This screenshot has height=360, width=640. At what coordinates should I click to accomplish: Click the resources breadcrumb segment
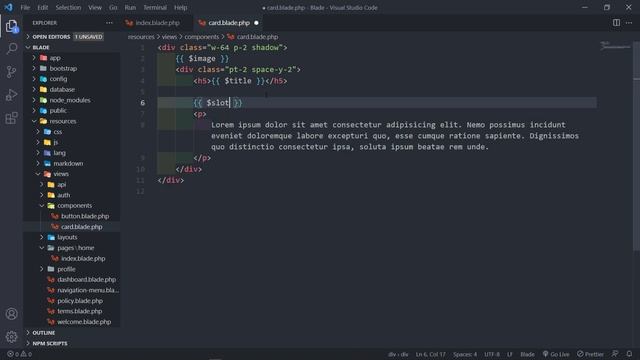141,37
